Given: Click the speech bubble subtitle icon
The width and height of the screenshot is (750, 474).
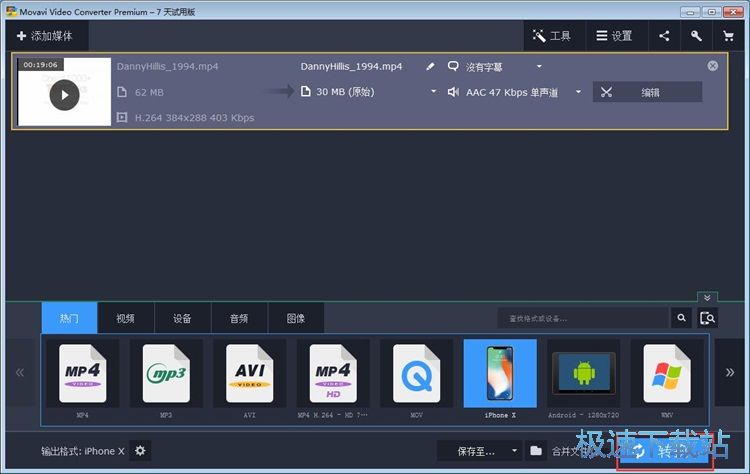Looking at the screenshot, I should 453,66.
